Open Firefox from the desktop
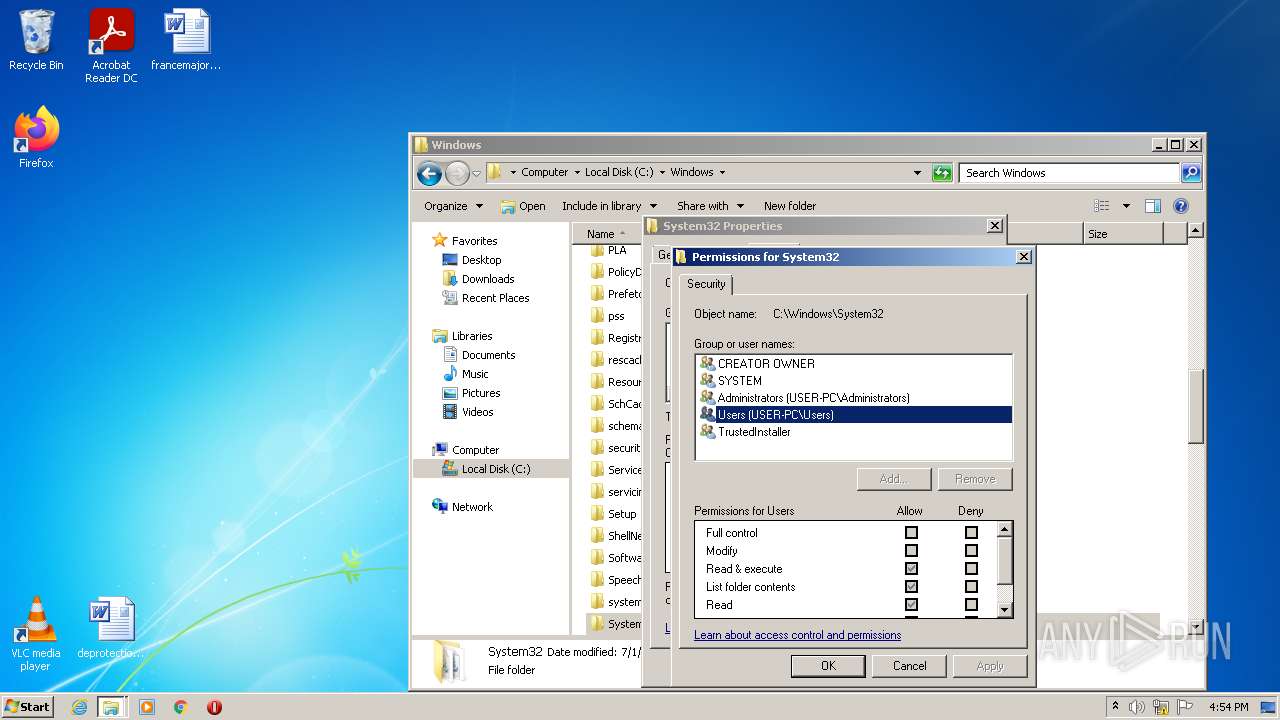This screenshot has height=720, width=1280. coord(36,138)
